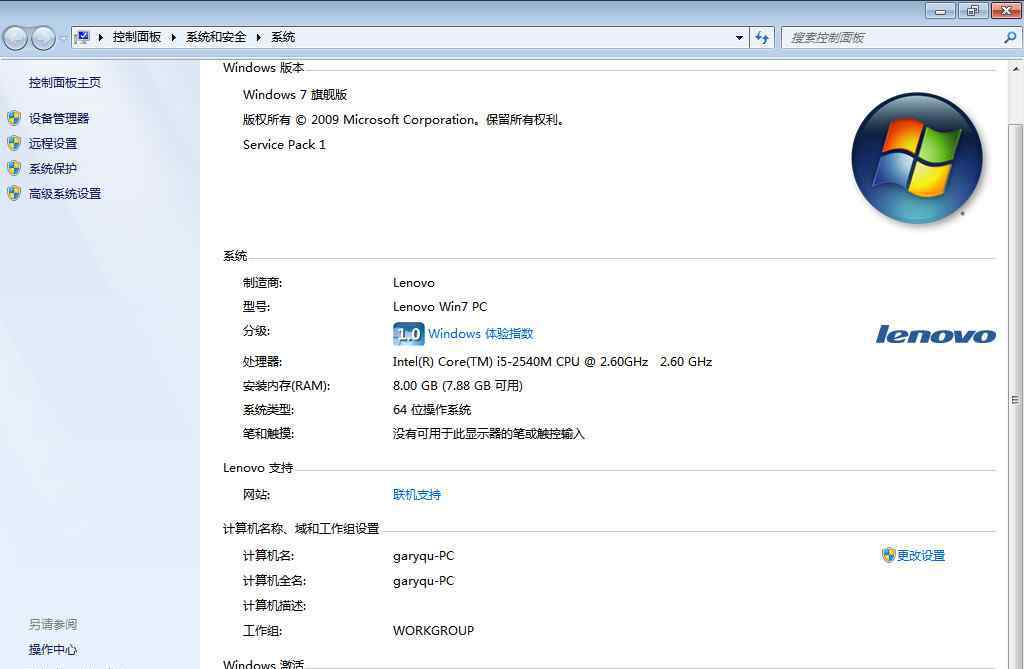Open 系统保护 from the sidebar
Viewport: 1024px width, 669px height.
point(53,169)
